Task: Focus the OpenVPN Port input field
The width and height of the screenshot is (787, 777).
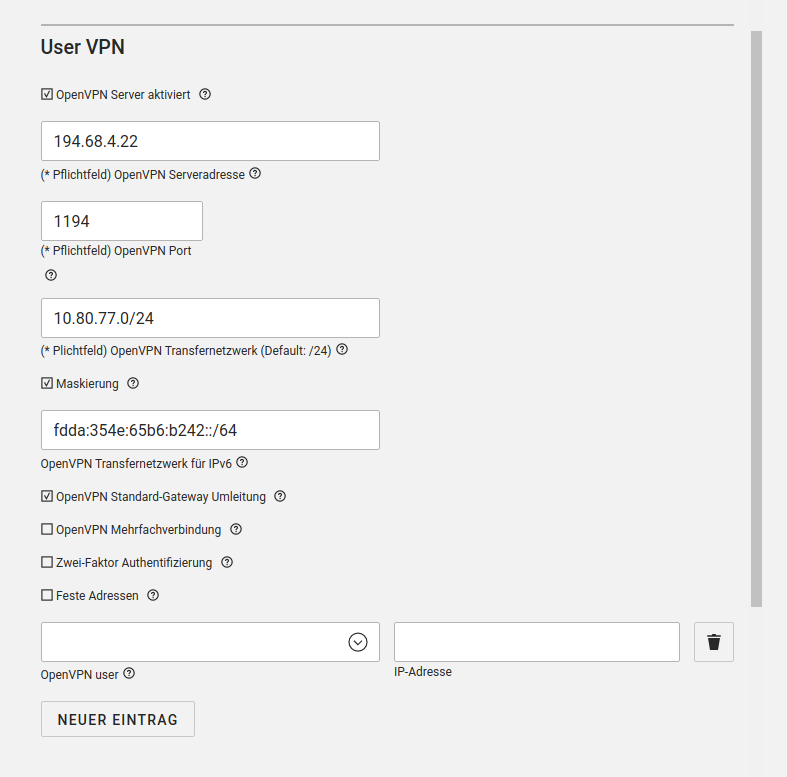Action: point(121,221)
